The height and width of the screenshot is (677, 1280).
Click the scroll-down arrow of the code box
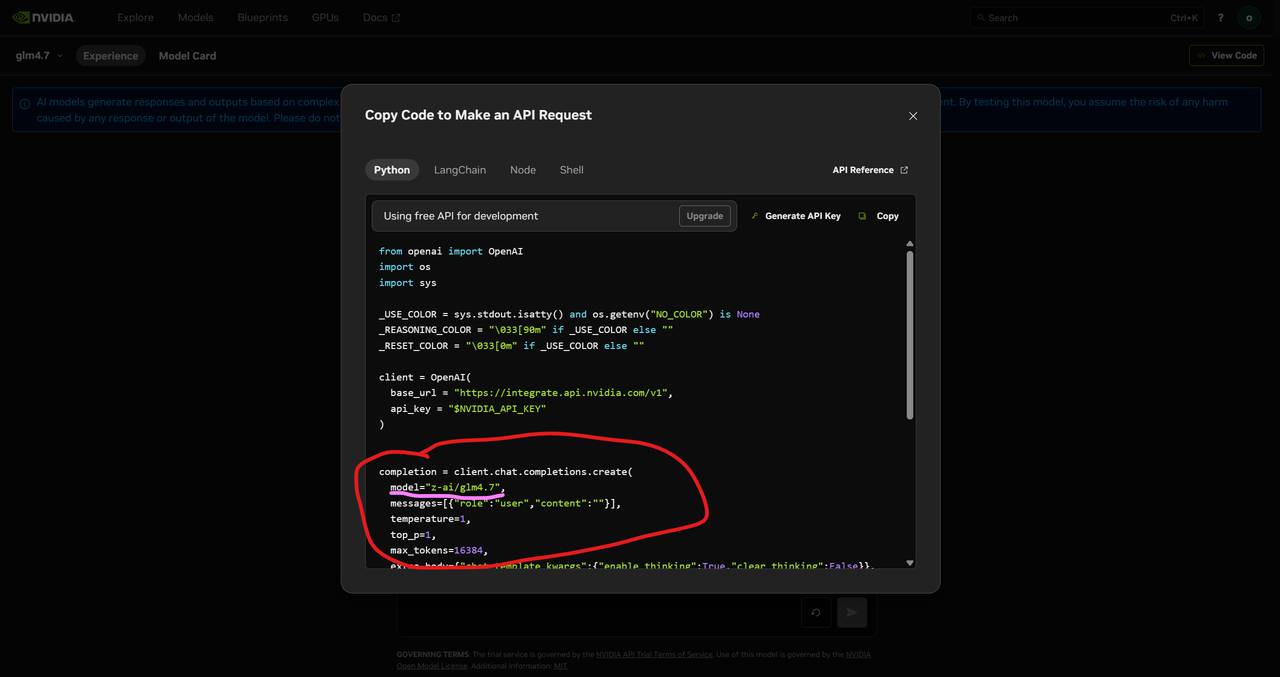[910, 563]
